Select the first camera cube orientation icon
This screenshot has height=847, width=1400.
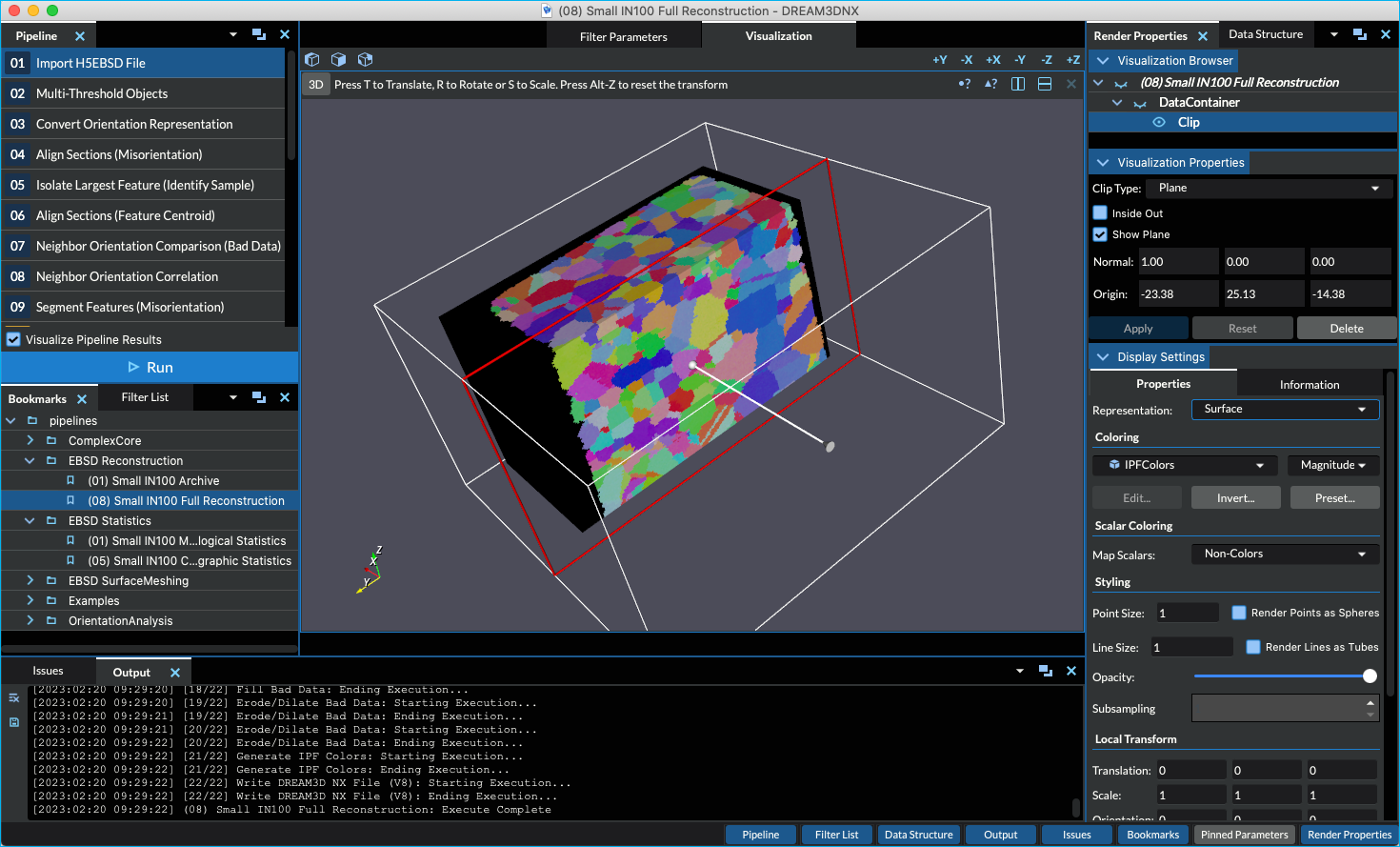point(311,59)
